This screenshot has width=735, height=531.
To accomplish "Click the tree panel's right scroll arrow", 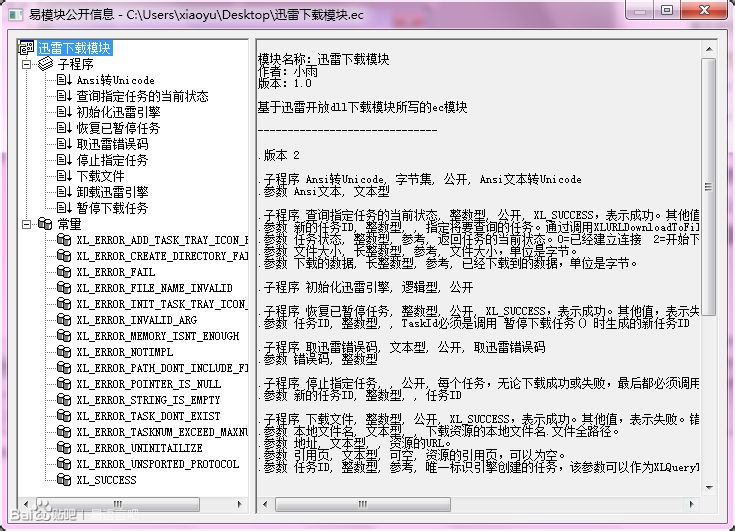I will point(240,504).
